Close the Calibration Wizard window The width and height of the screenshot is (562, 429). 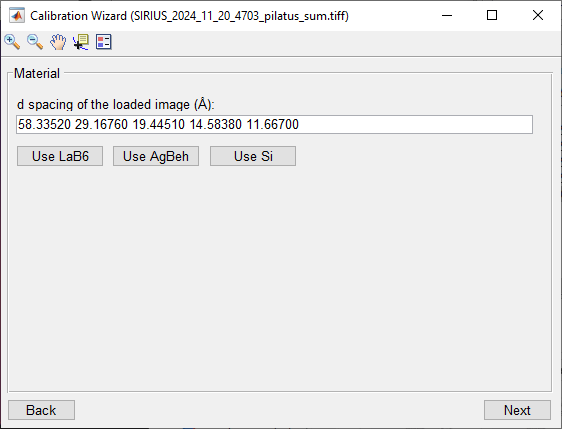click(x=538, y=15)
